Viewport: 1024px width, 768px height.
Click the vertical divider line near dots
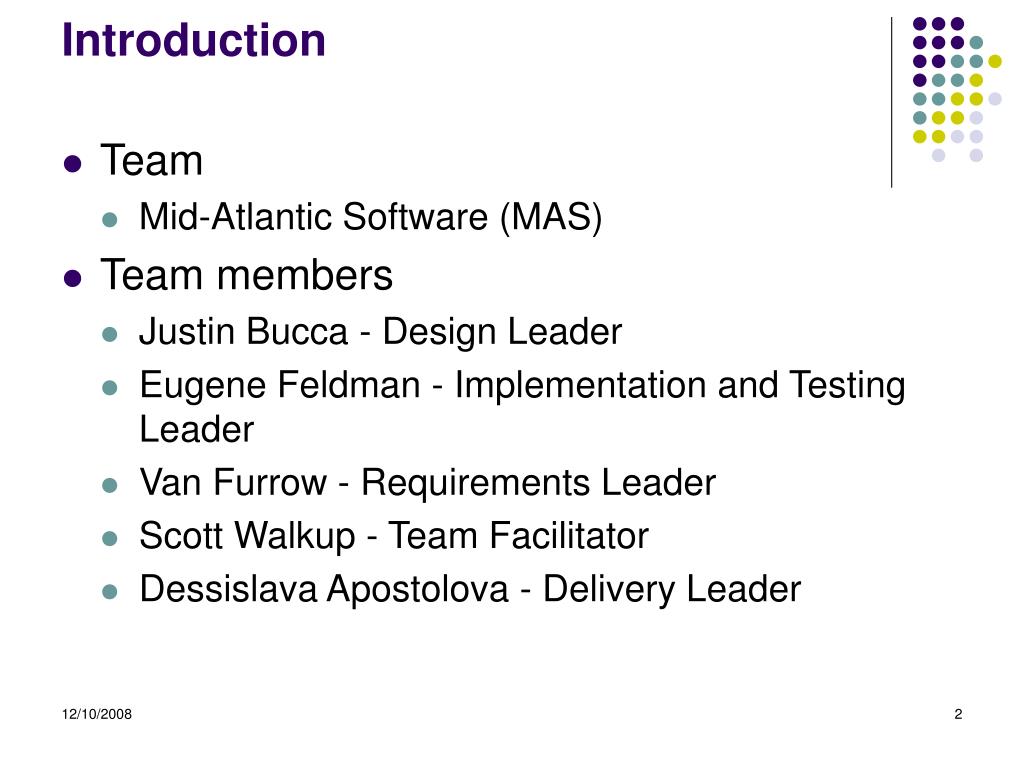(891, 103)
